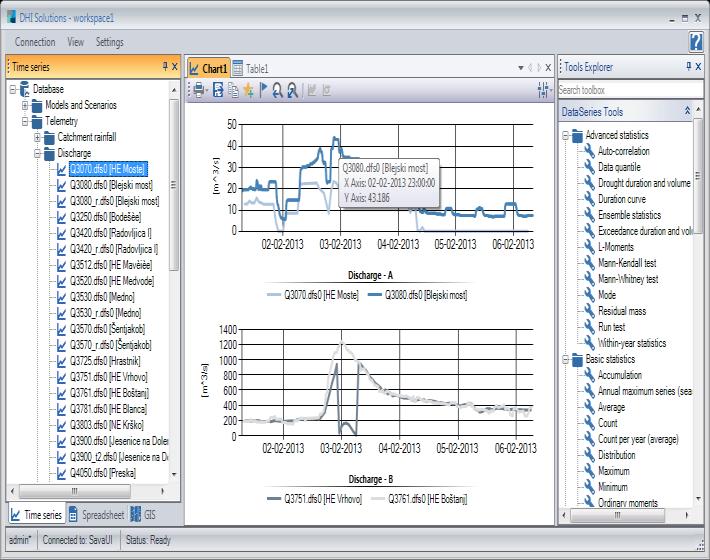Open the L-Moments tool
The image size is (710, 560).
point(615,247)
